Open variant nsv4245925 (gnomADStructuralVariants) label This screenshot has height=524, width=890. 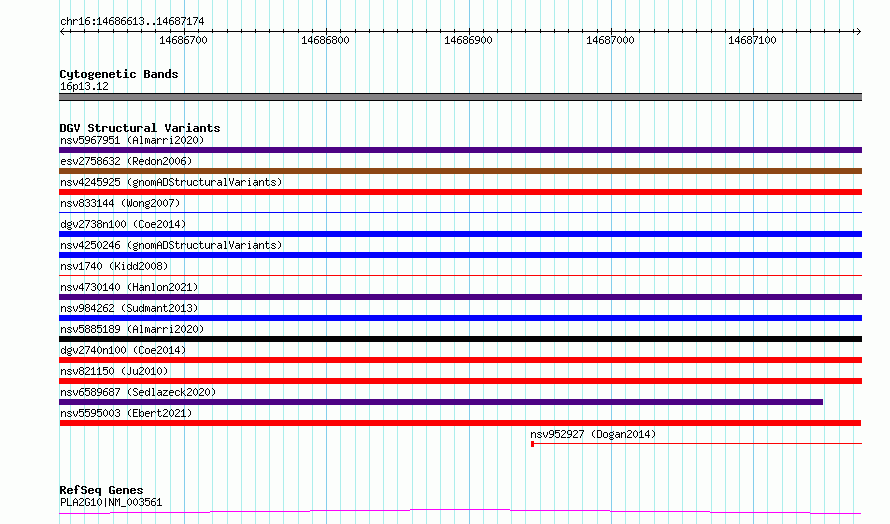[x=171, y=182]
